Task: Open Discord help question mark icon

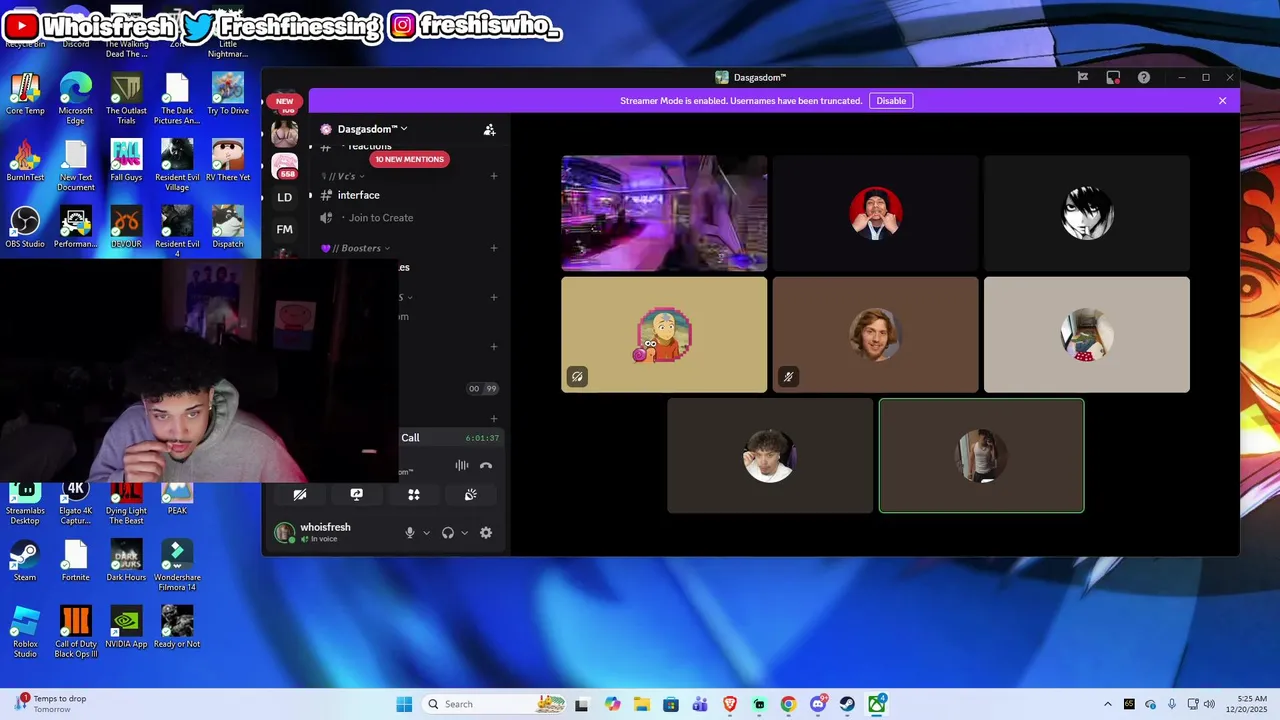Action: 1144,77
